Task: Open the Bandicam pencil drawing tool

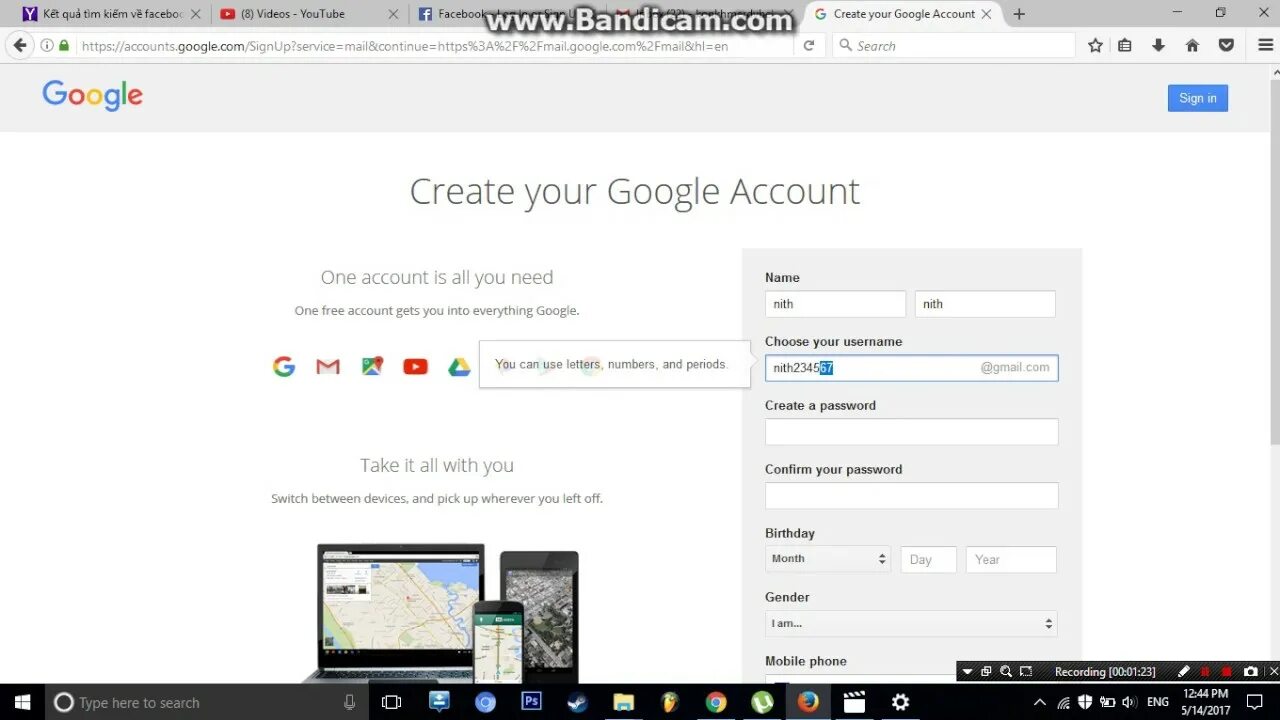Action: 1184,672
